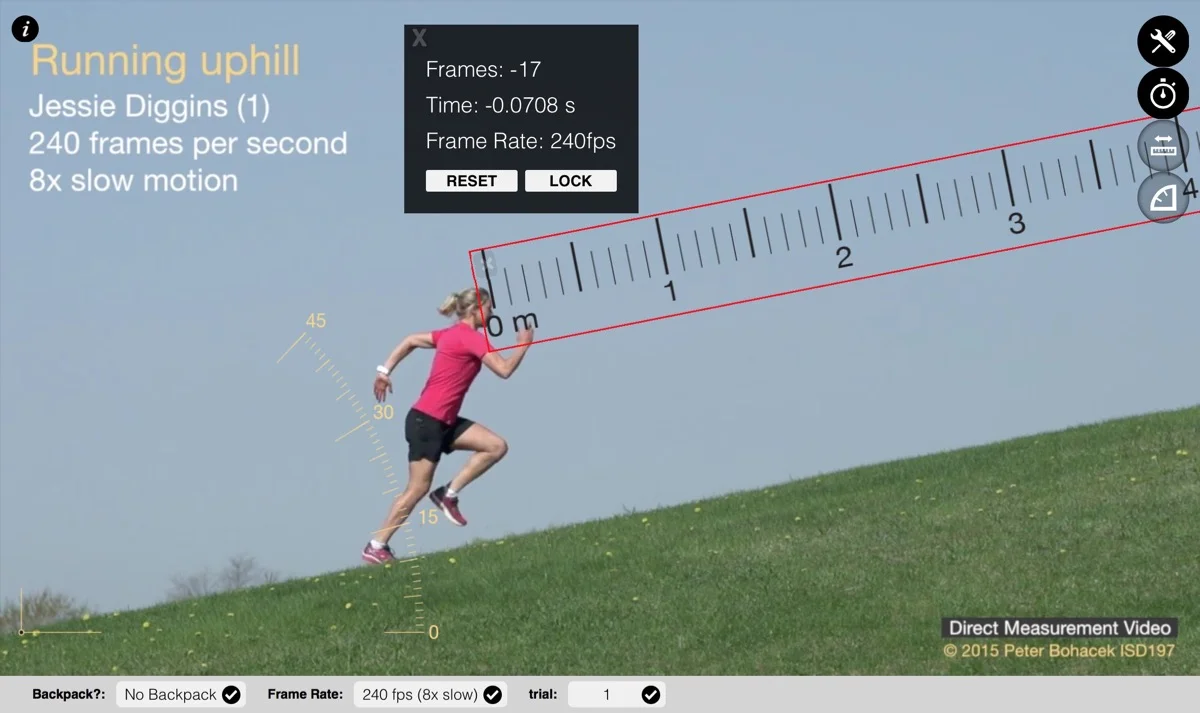
Task: Click the 2 meter mark on the ruler
Action: click(x=845, y=257)
